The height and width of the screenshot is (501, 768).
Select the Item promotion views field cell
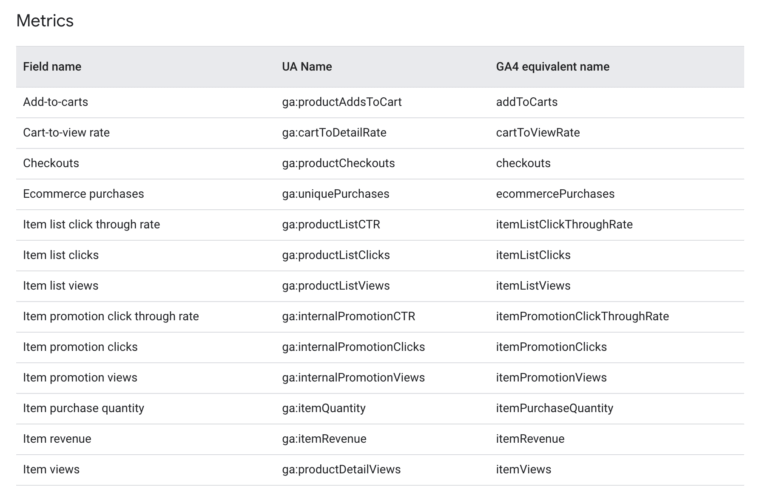click(x=80, y=378)
